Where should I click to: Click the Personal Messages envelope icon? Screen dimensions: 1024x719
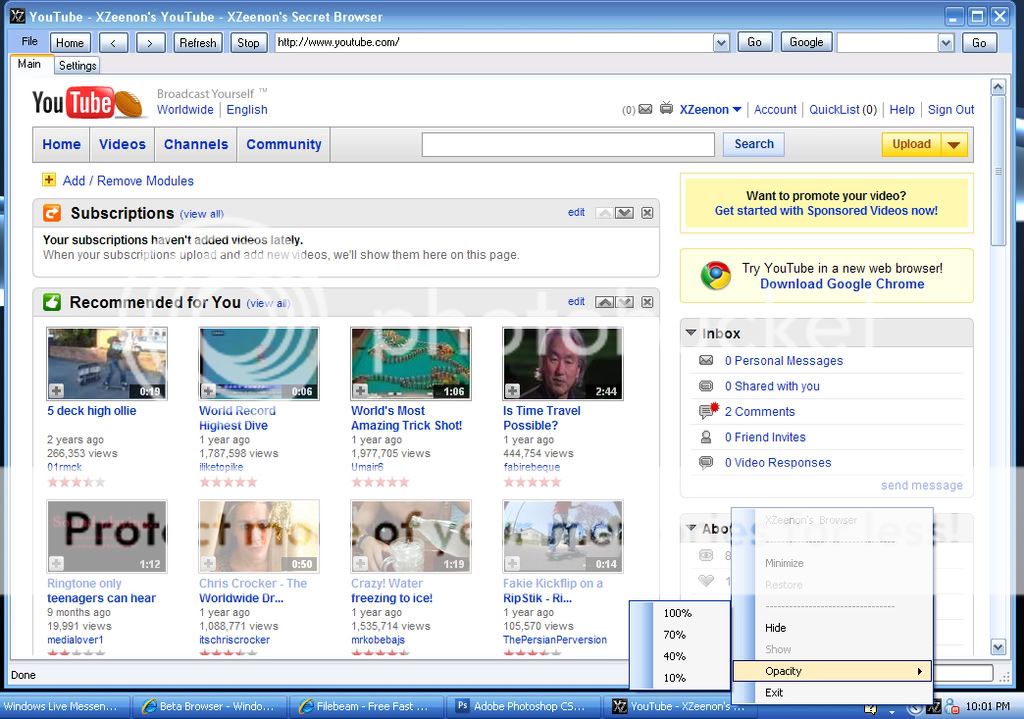706,361
